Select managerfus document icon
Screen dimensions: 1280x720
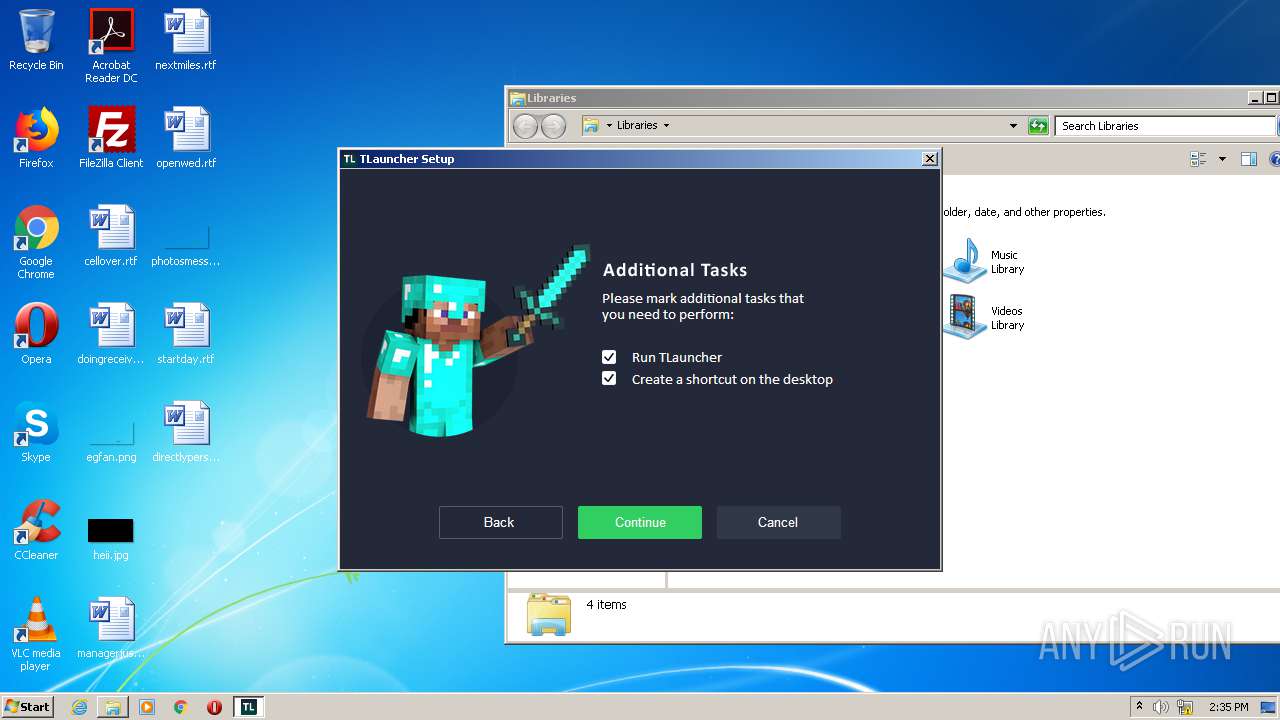(111, 629)
